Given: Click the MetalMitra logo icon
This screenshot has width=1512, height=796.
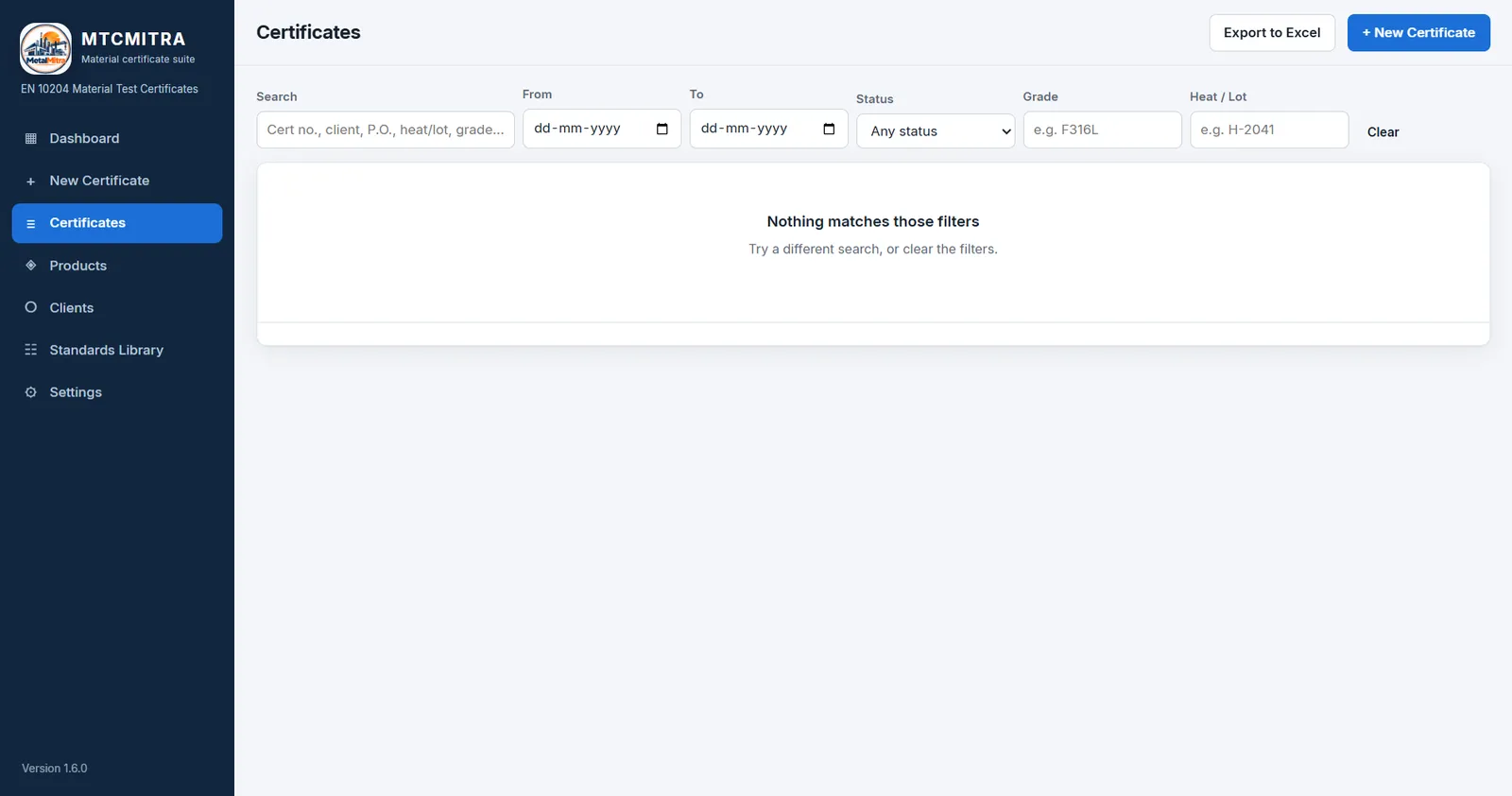Looking at the screenshot, I should coord(45,48).
